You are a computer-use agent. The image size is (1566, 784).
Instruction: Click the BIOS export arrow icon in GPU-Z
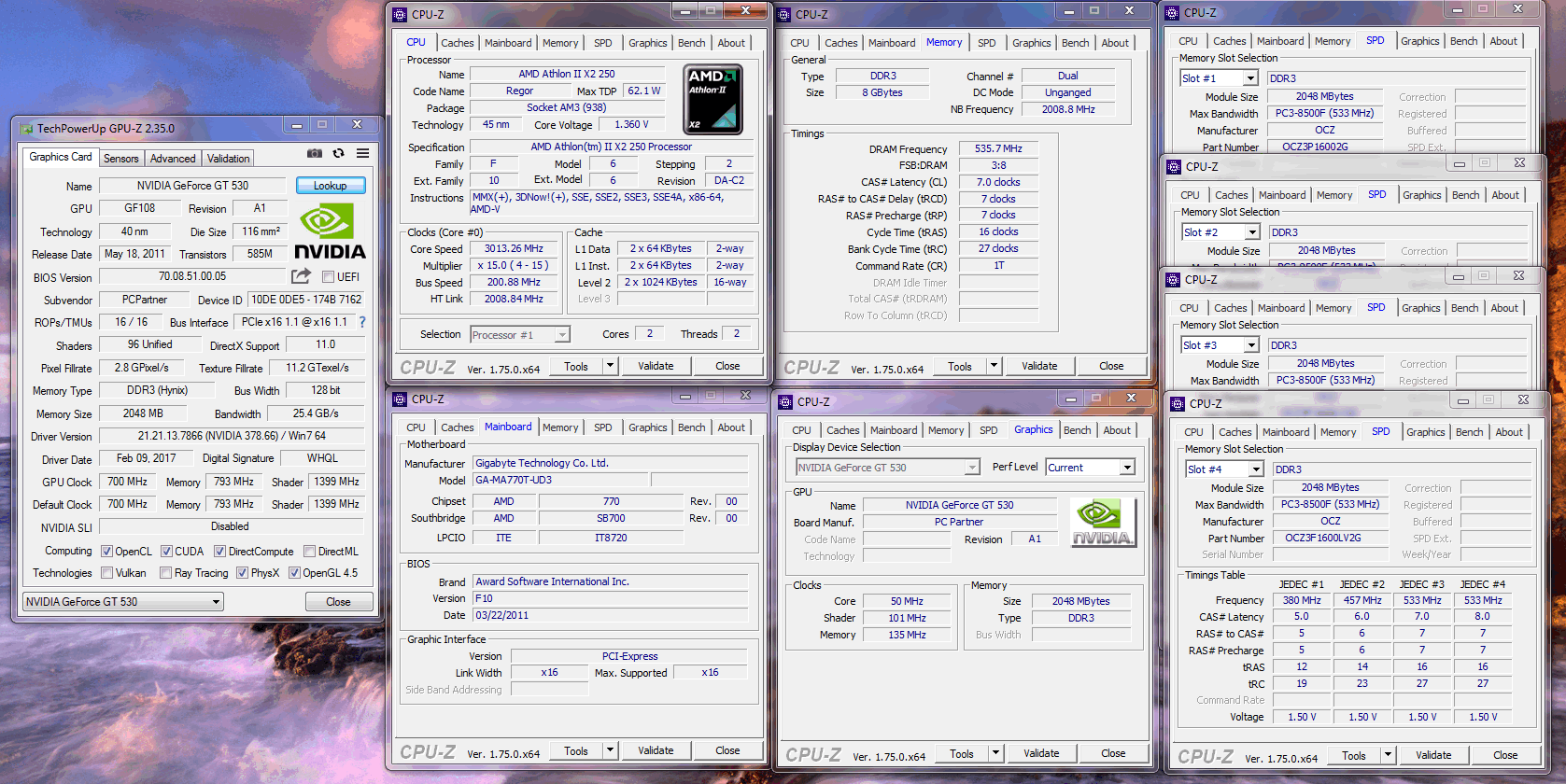pyautogui.click(x=301, y=276)
